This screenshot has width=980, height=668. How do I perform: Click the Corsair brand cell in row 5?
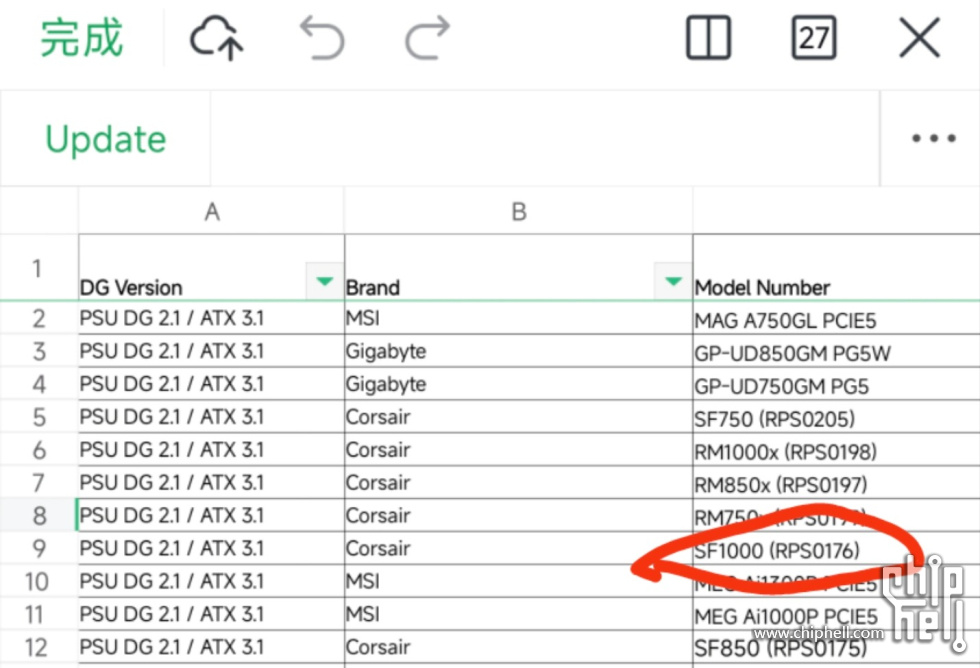click(x=519, y=417)
